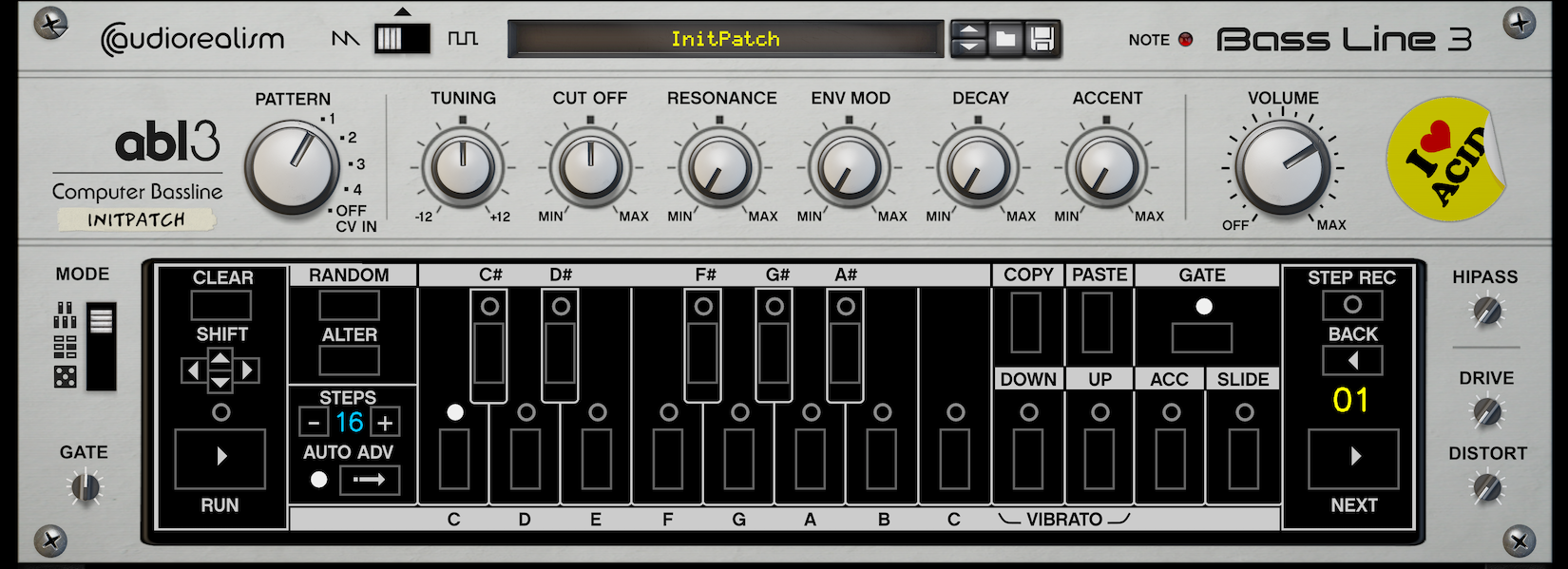Click the InitPatch preset name display
The image size is (1568, 569).
coord(725,39)
